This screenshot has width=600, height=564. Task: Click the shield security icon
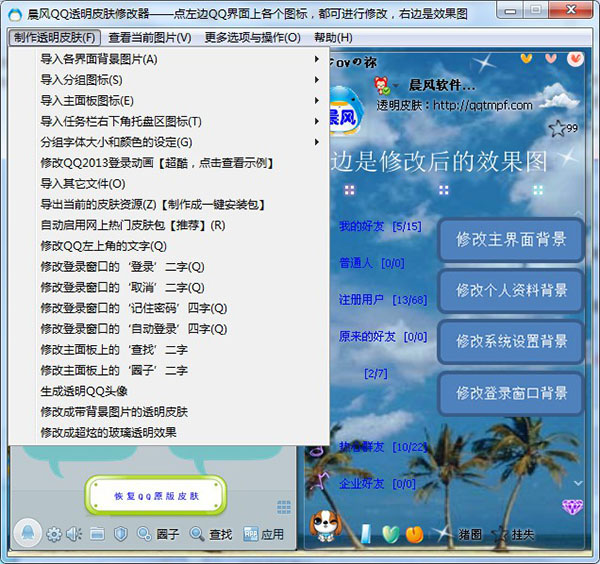coord(120,534)
